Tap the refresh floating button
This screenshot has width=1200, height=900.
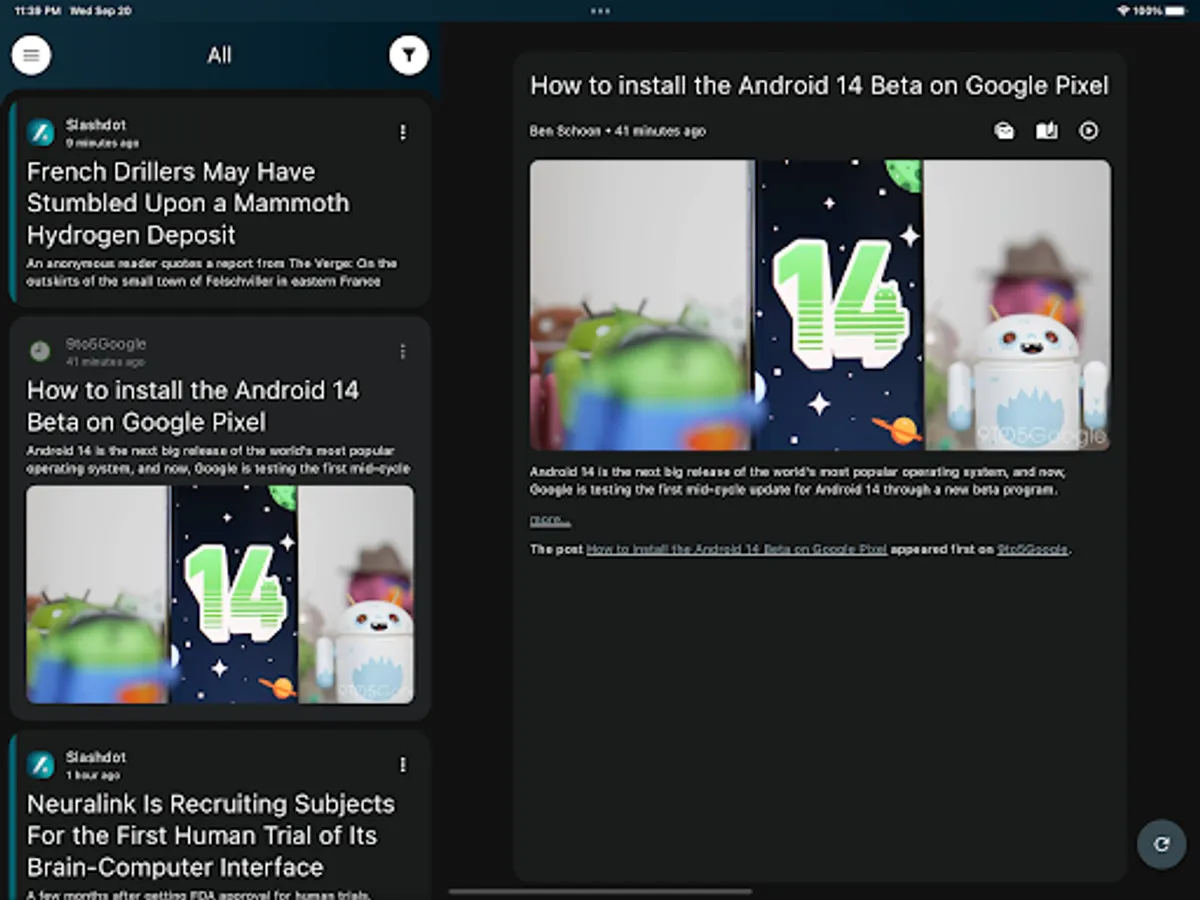tap(1161, 844)
